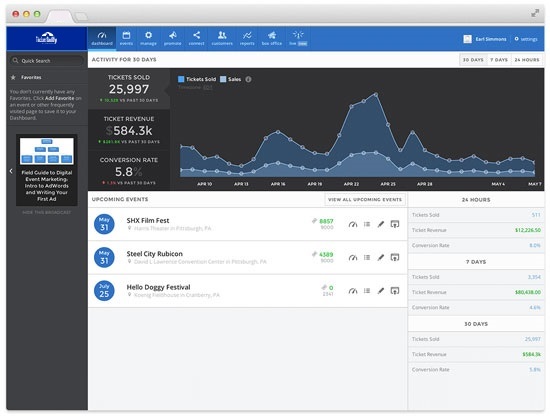Edit Steel City Rubicon with pencil icon
Image resolution: width=550 pixels, height=418 pixels.
[381, 257]
